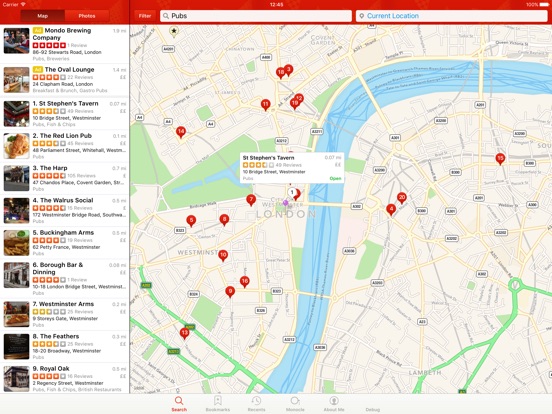Open Mondo Brewing Company ad listing
The image size is (552, 414).
[x=64, y=44]
